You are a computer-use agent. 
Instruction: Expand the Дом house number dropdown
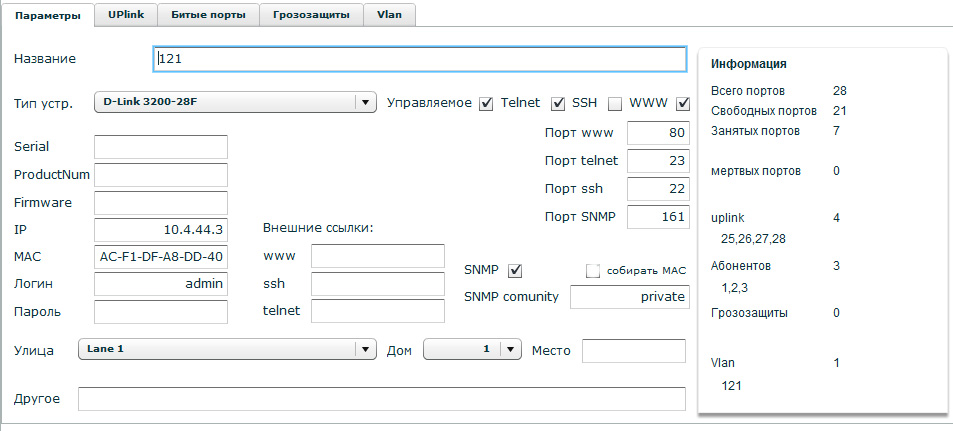pyautogui.click(x=472, y=349)
